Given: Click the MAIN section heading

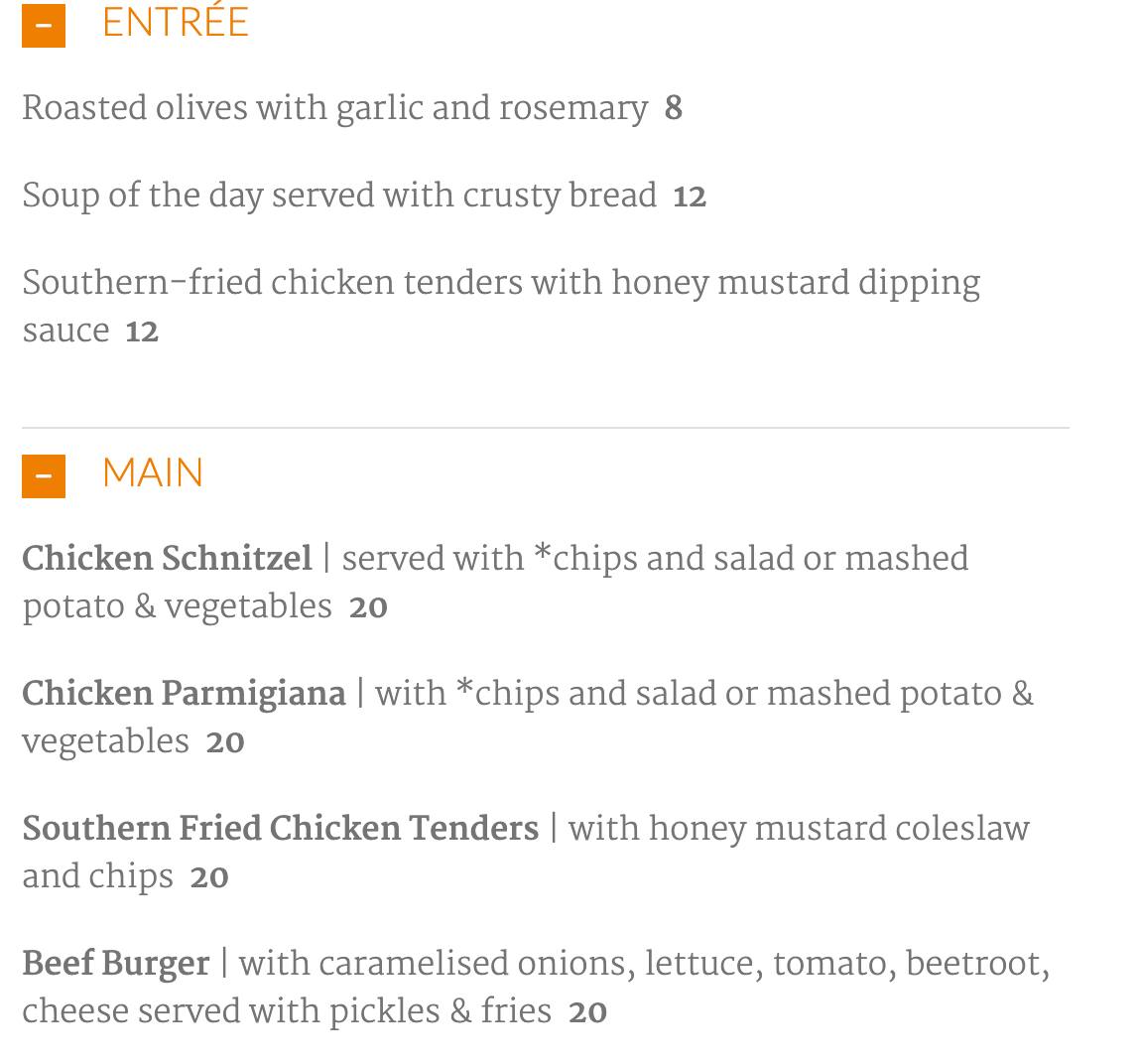Looking at the screenshot, I should [153, 472].
